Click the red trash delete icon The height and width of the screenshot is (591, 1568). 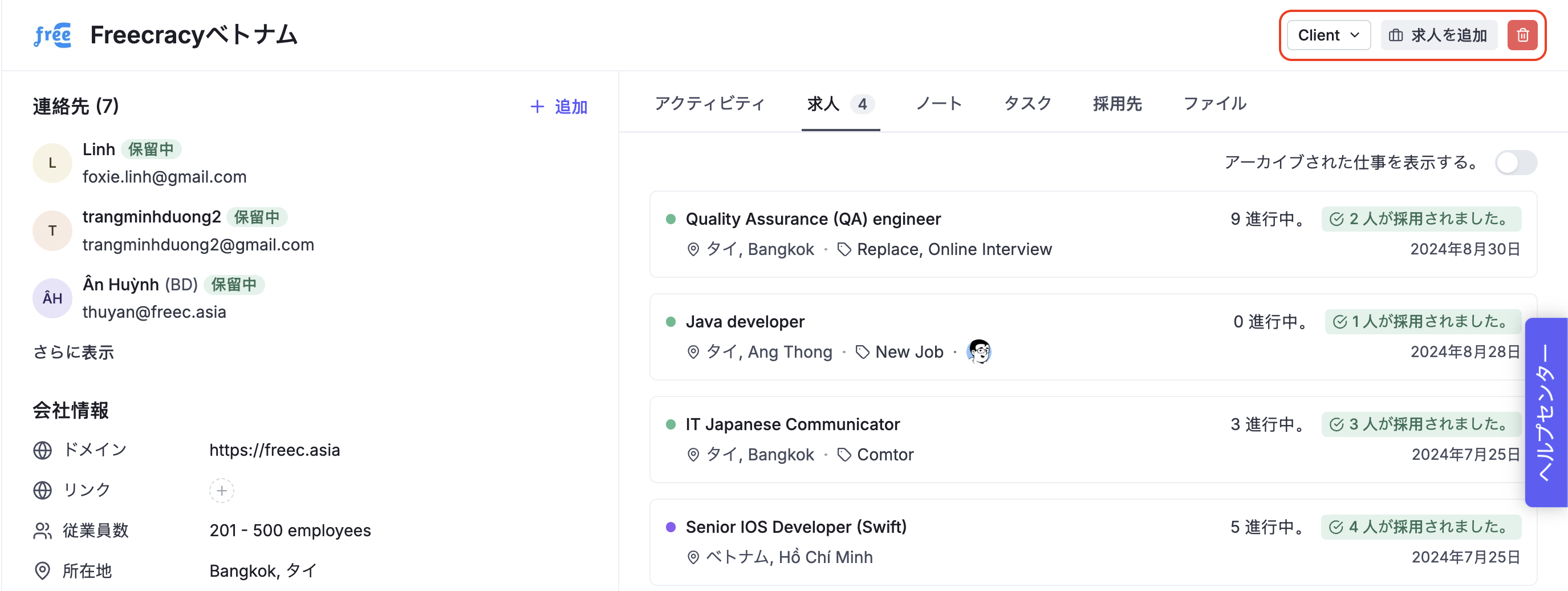[1522, 35]
